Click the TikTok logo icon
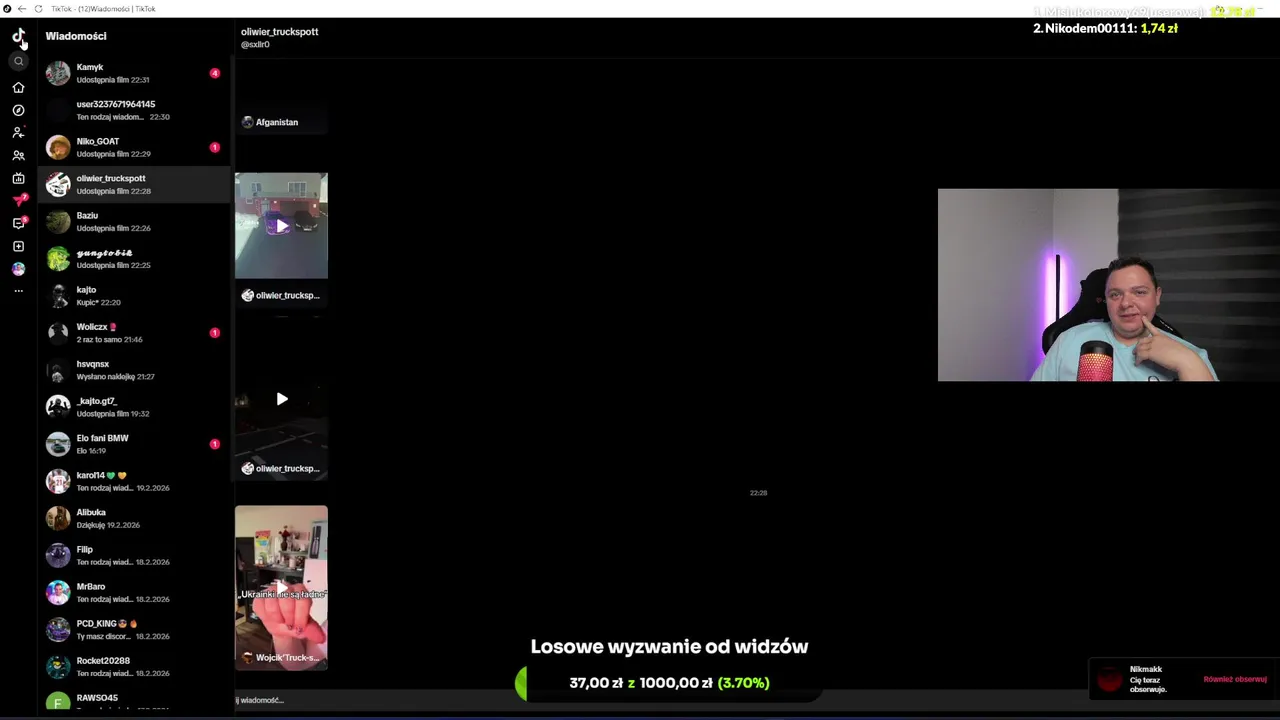 coord(18,37)
